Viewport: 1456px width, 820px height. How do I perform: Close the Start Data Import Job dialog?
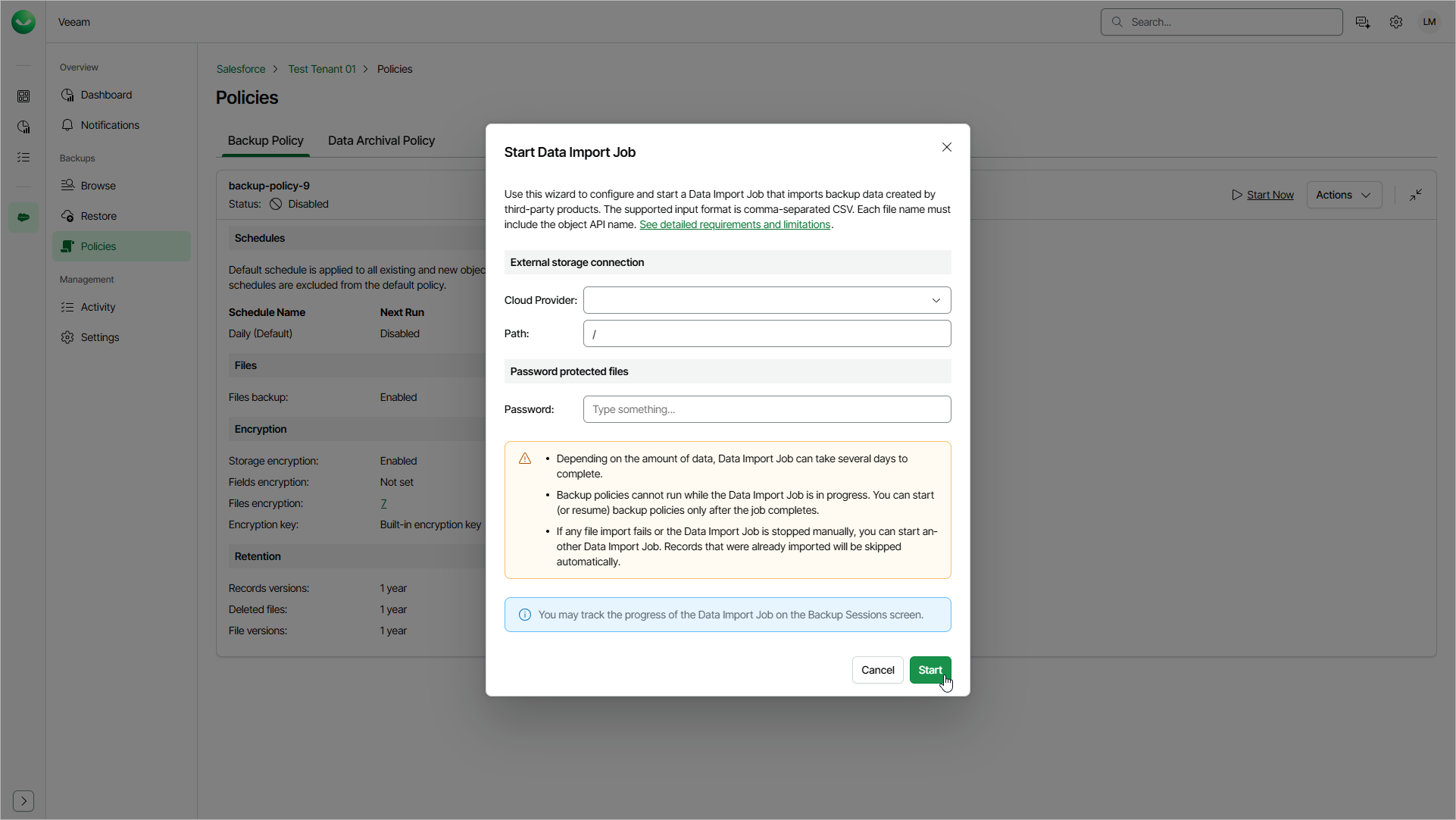point(947,147)
